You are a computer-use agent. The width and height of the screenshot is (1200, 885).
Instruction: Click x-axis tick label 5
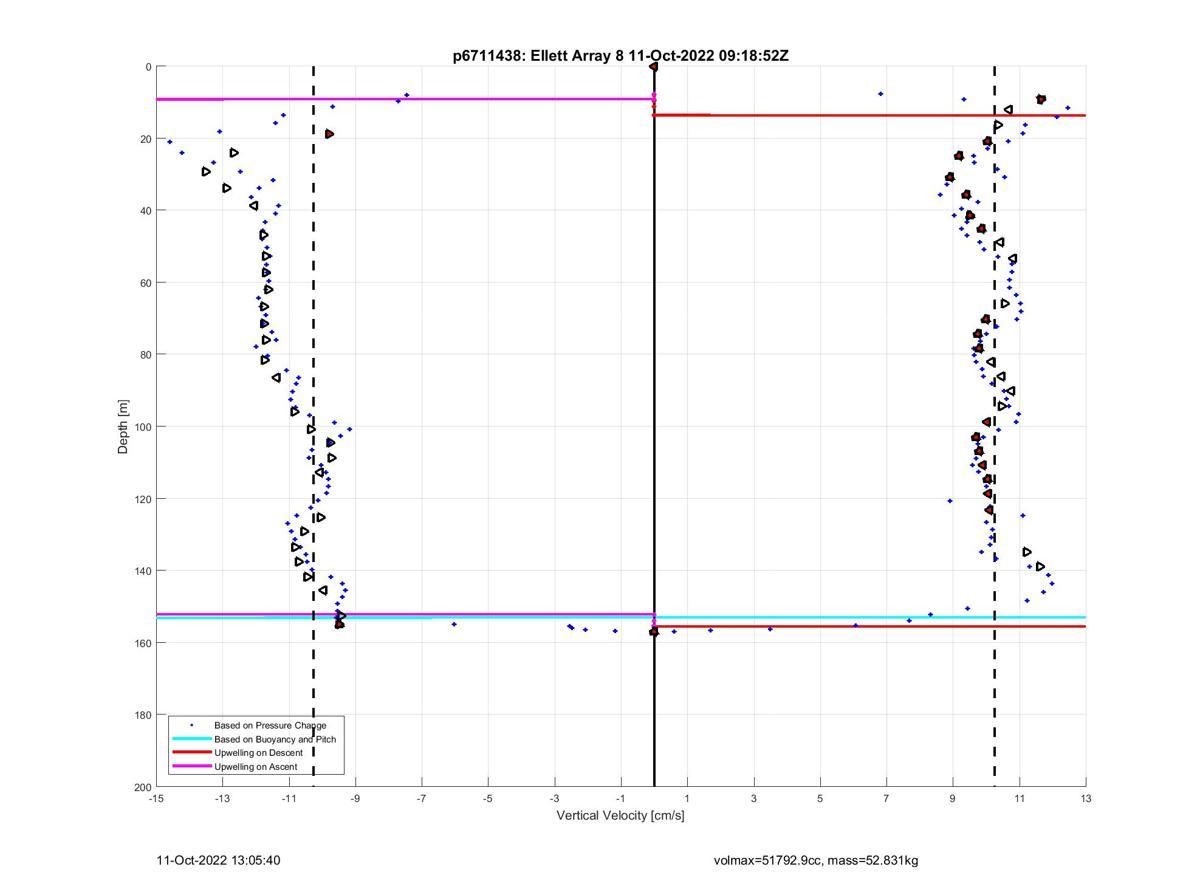point(820,798)
